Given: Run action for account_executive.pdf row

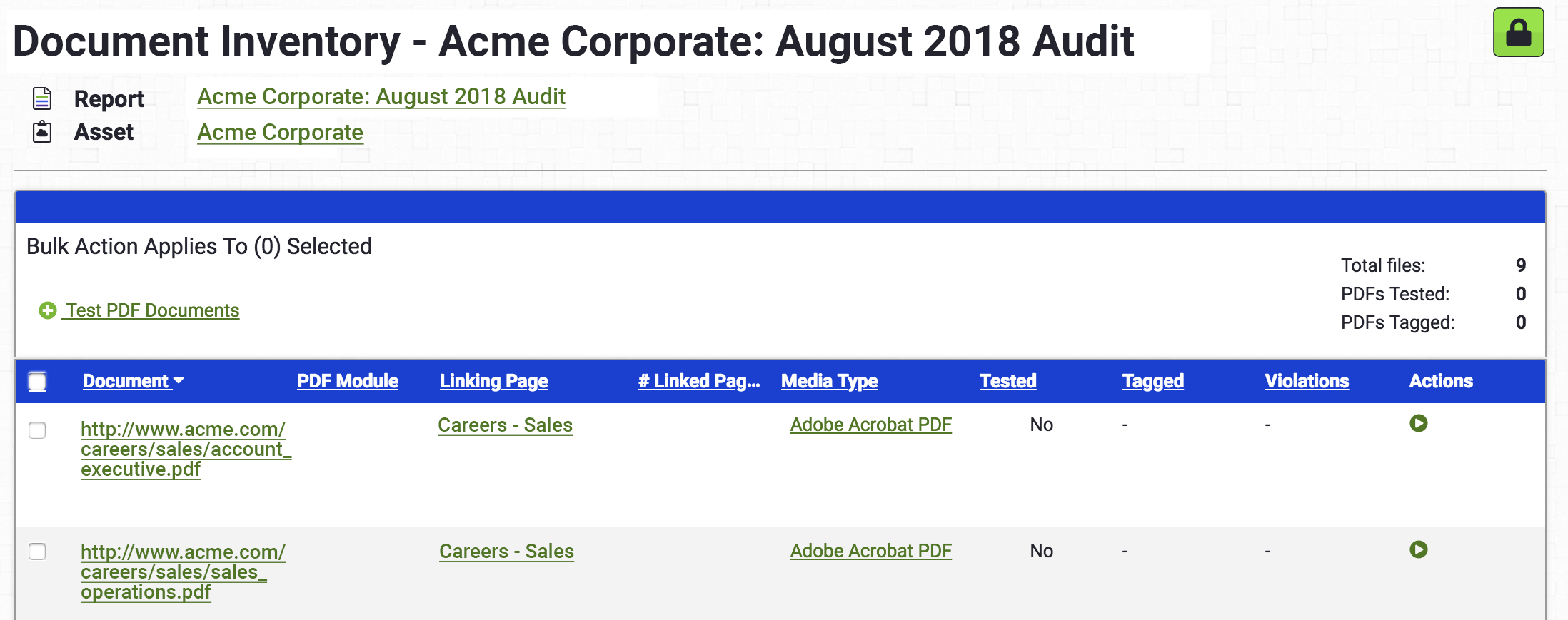Looking at the screenshot, I should pyautogui.click(x=1418, y=424).
